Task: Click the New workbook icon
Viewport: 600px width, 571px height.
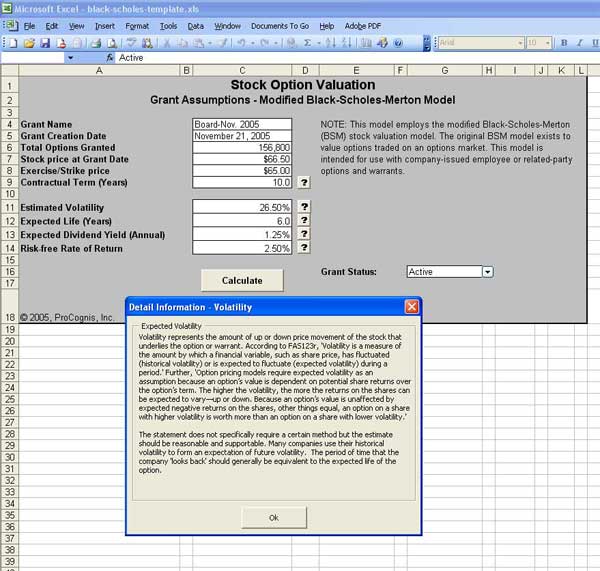Action: pos(13,43)
